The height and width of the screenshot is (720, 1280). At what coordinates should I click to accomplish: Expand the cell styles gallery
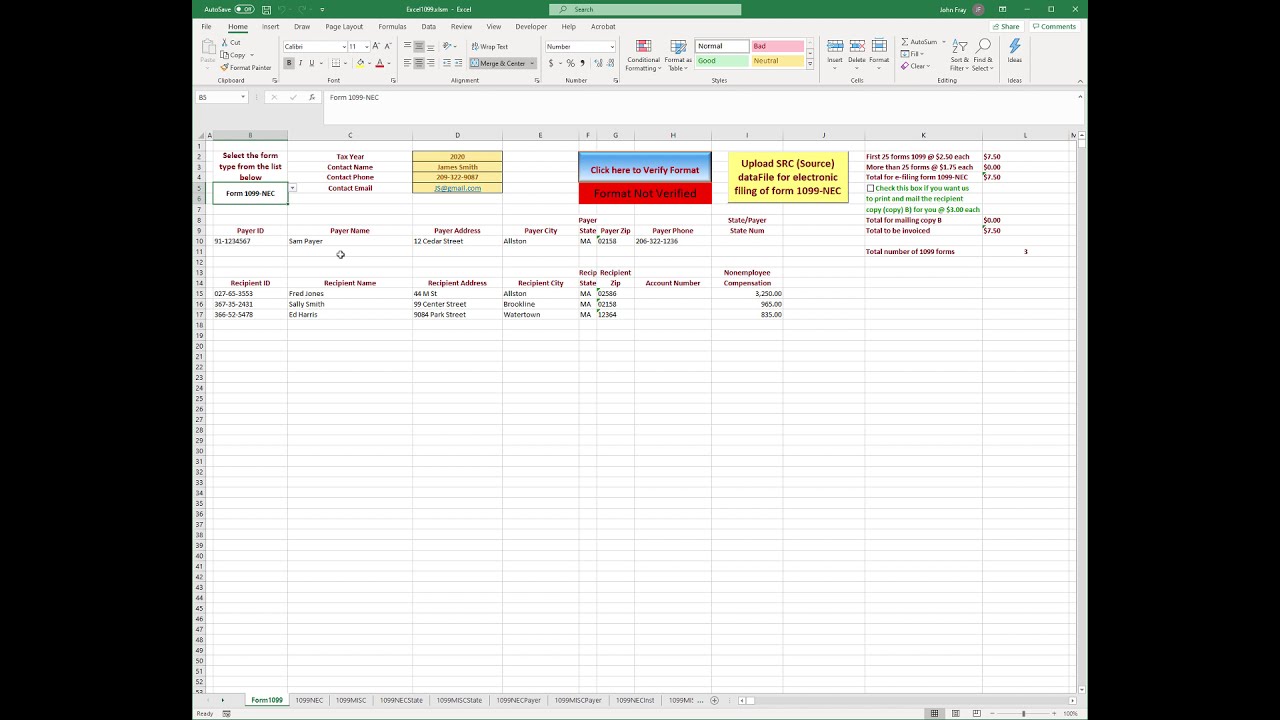(810, 65)
